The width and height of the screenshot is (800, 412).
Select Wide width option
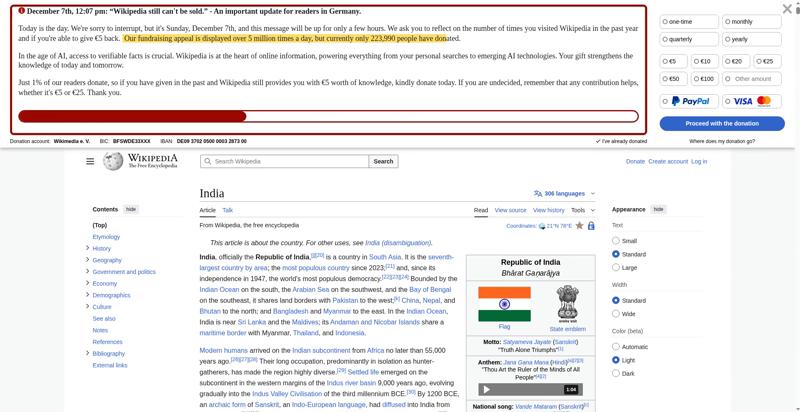click(x=616, y=314)
